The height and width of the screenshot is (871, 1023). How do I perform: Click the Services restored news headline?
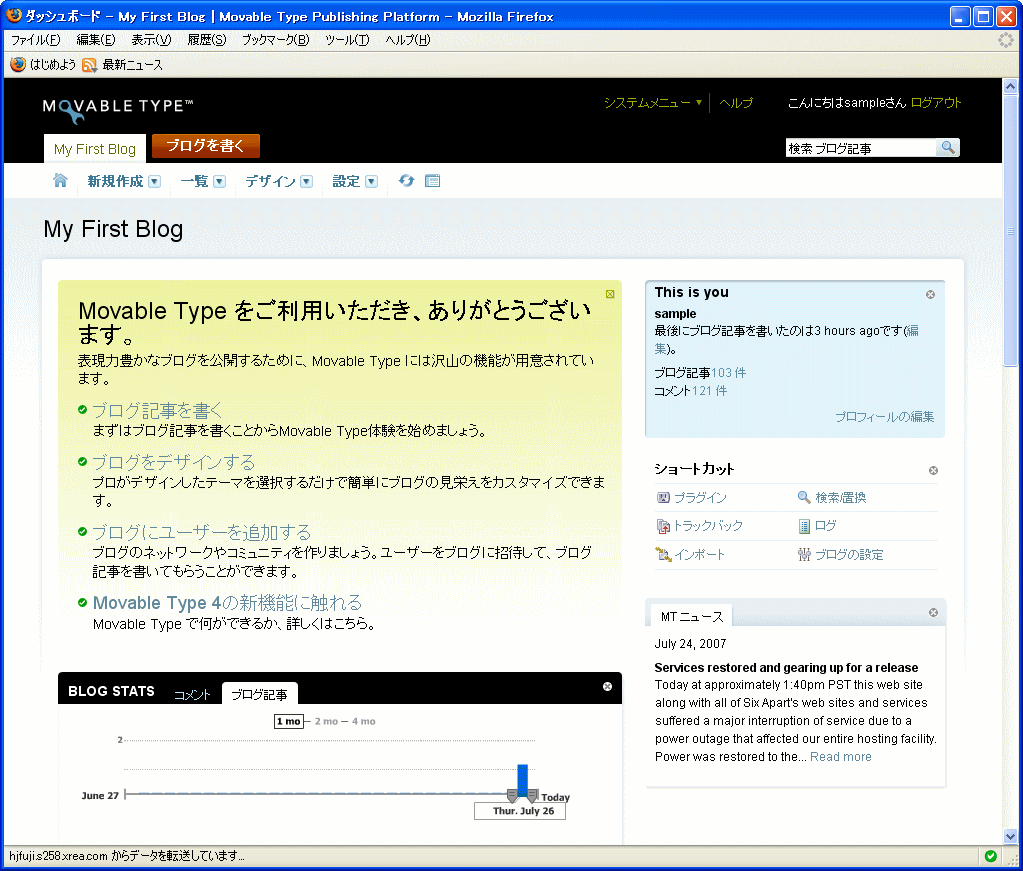tap(786, 667)
